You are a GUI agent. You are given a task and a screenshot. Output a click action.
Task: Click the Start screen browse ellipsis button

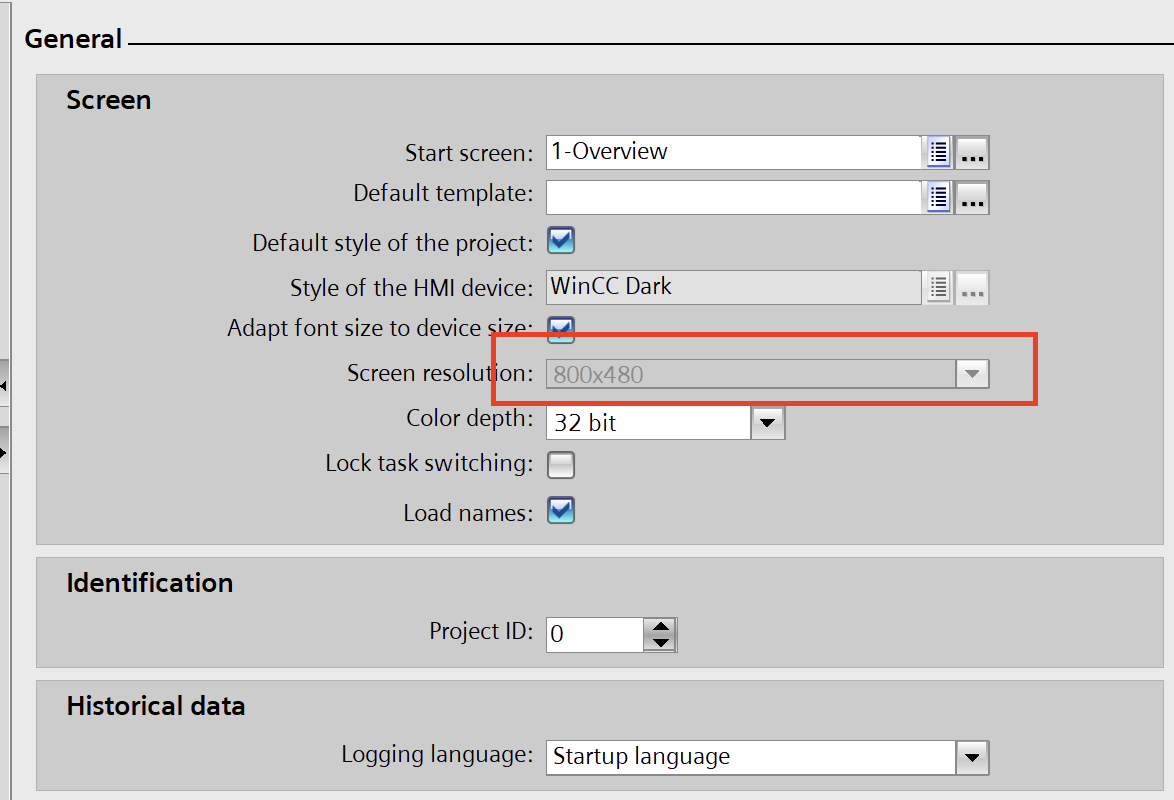pyautogui.click(x=973, y=153)
